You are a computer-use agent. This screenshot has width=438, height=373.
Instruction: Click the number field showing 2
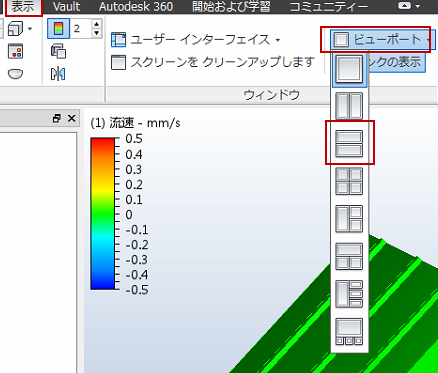click(x=81, y=29)
